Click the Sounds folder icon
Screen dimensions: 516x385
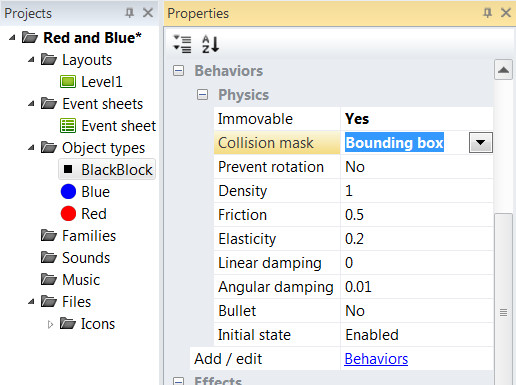click(x=49, y=257)
